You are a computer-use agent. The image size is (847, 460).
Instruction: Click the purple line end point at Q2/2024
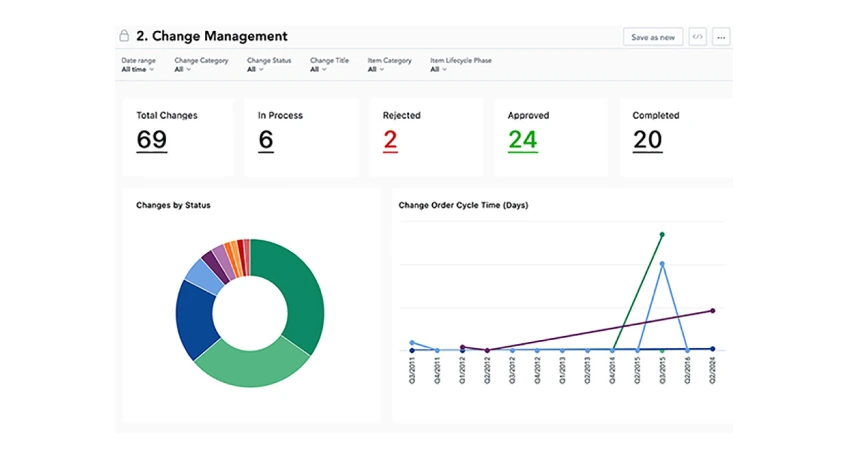(712, 311)
